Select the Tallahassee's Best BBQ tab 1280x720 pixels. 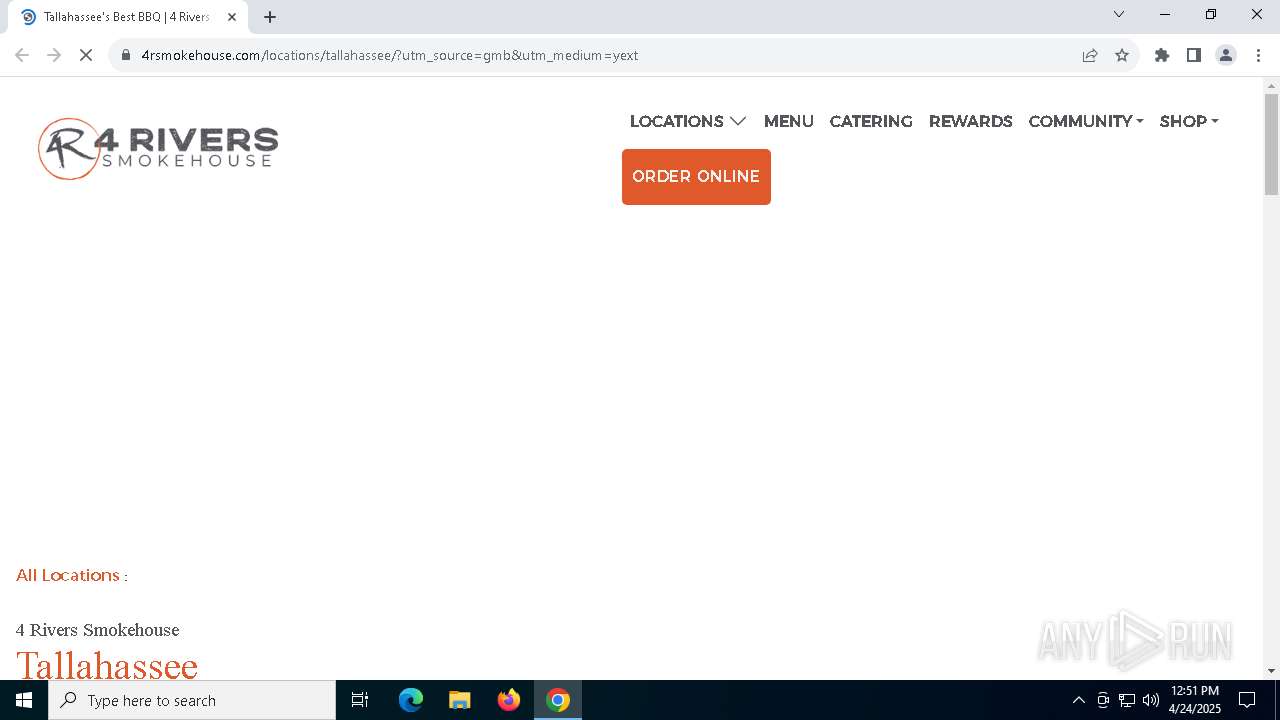coord(128,17)
